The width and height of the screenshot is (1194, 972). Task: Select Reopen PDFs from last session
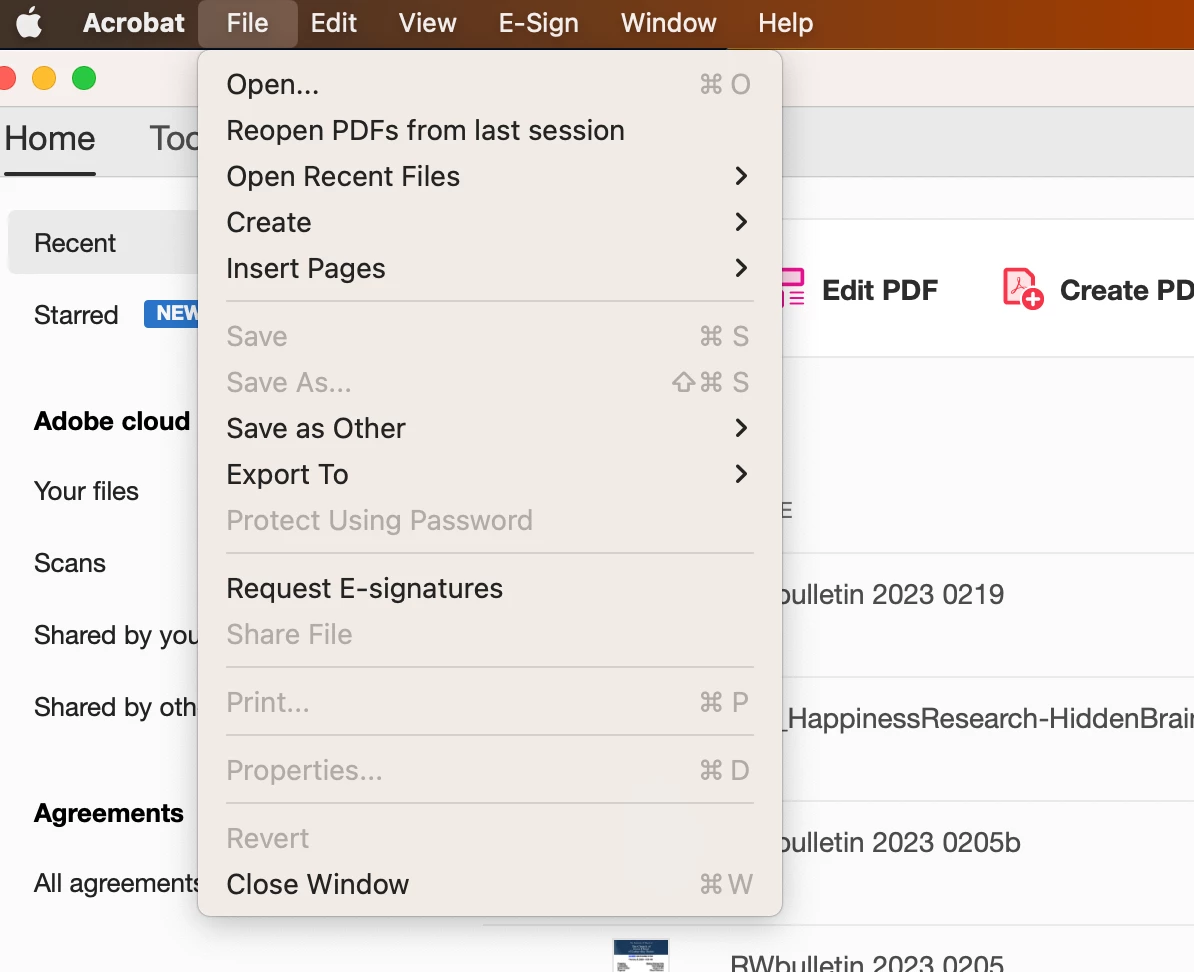(x=489, y=130)
